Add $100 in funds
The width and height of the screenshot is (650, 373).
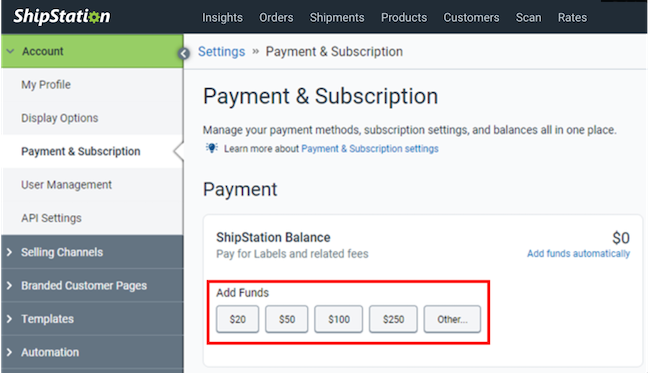339,319
